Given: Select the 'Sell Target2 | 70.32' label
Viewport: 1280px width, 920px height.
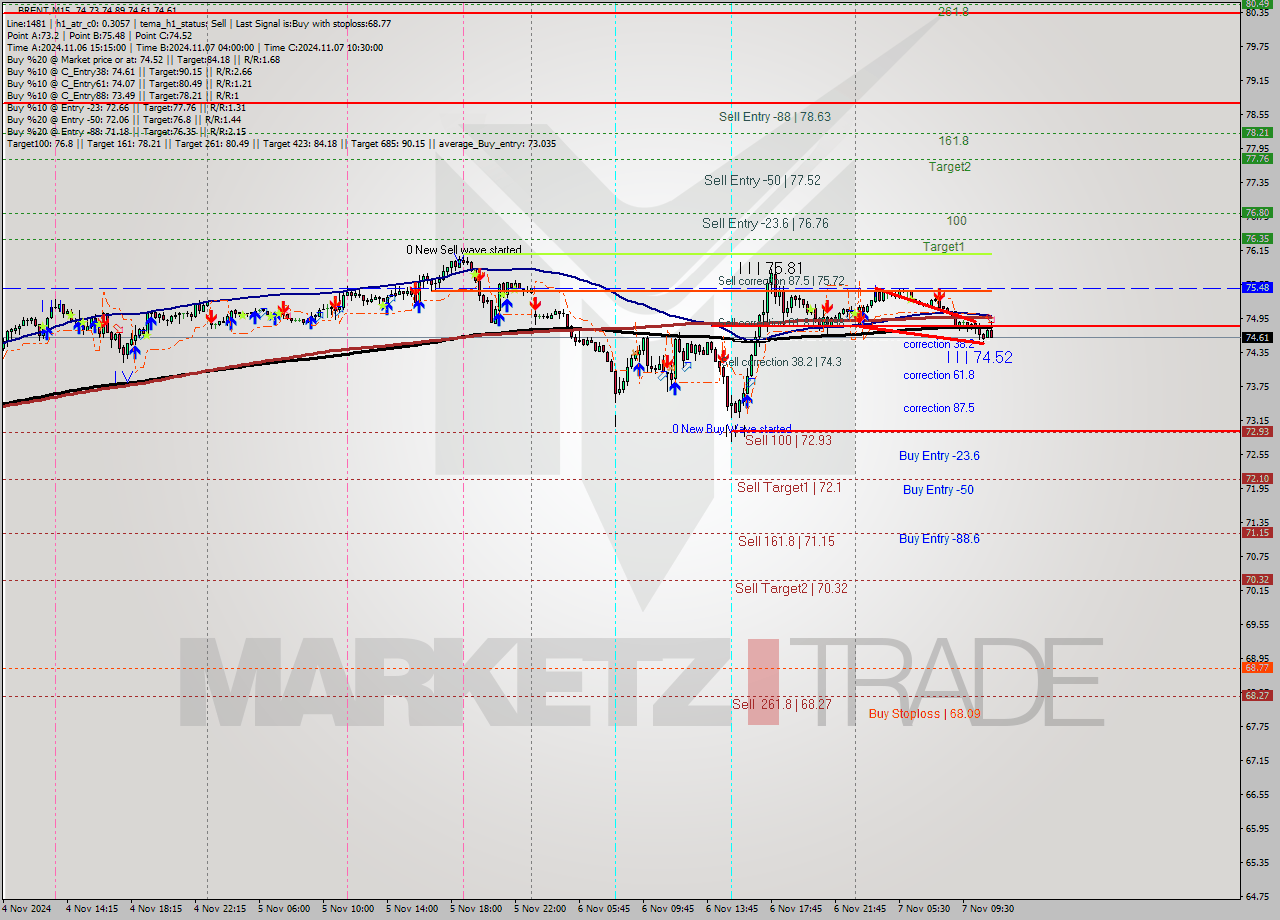Looking at the screenshot, I should point(791,589).
